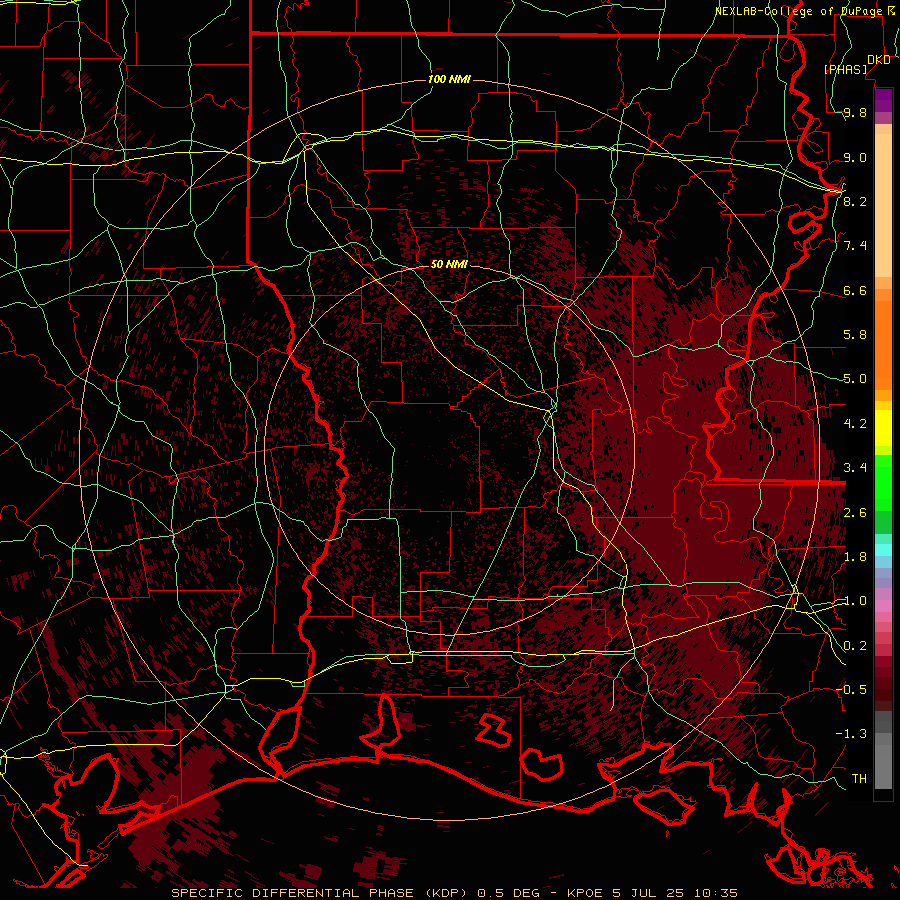900x900 pixels.
Task: Click the 7.4 value on the color scale
Action: (855, 246)
